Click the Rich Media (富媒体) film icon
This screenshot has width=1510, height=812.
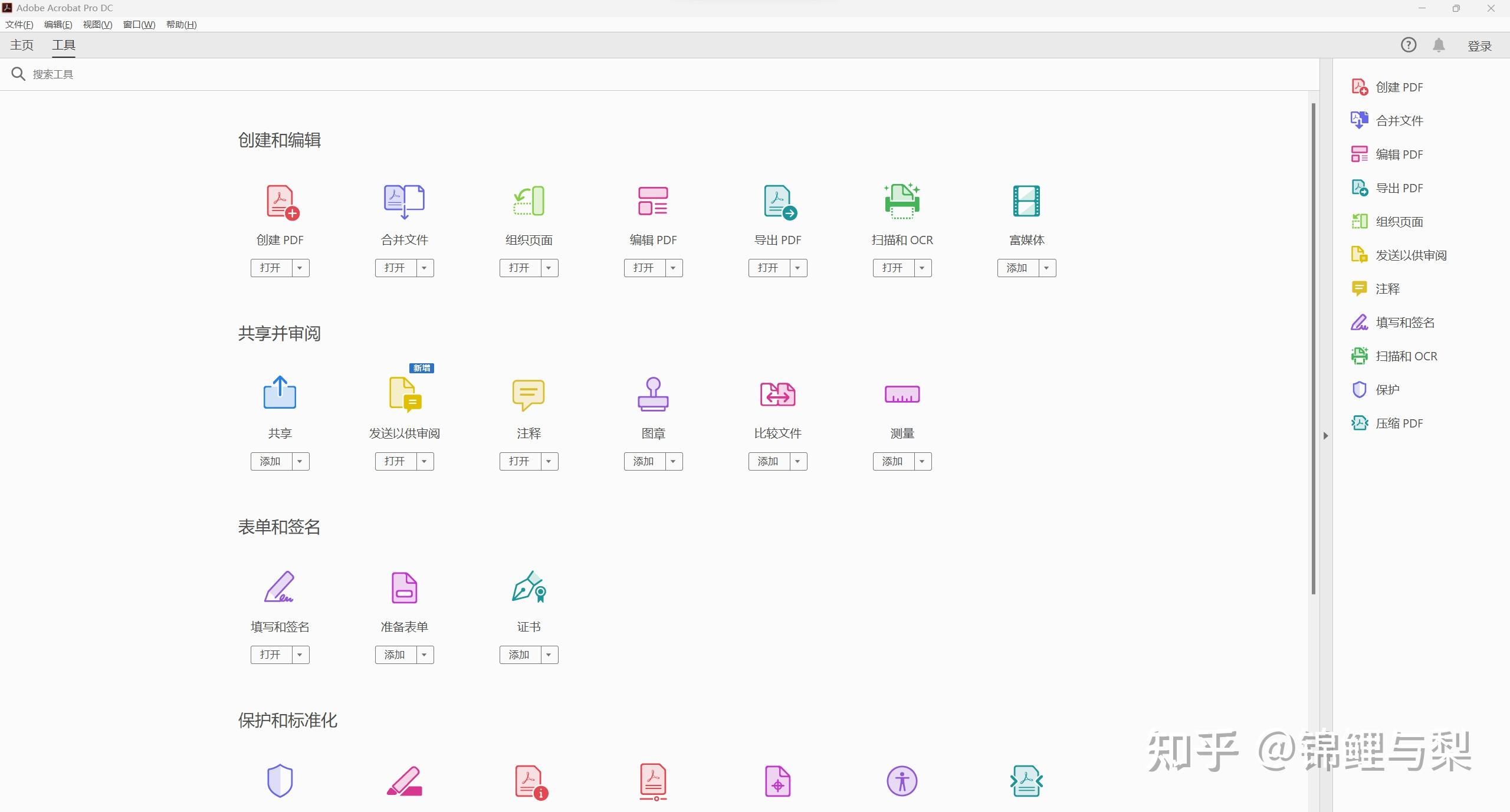click(x=1026, y=201)
